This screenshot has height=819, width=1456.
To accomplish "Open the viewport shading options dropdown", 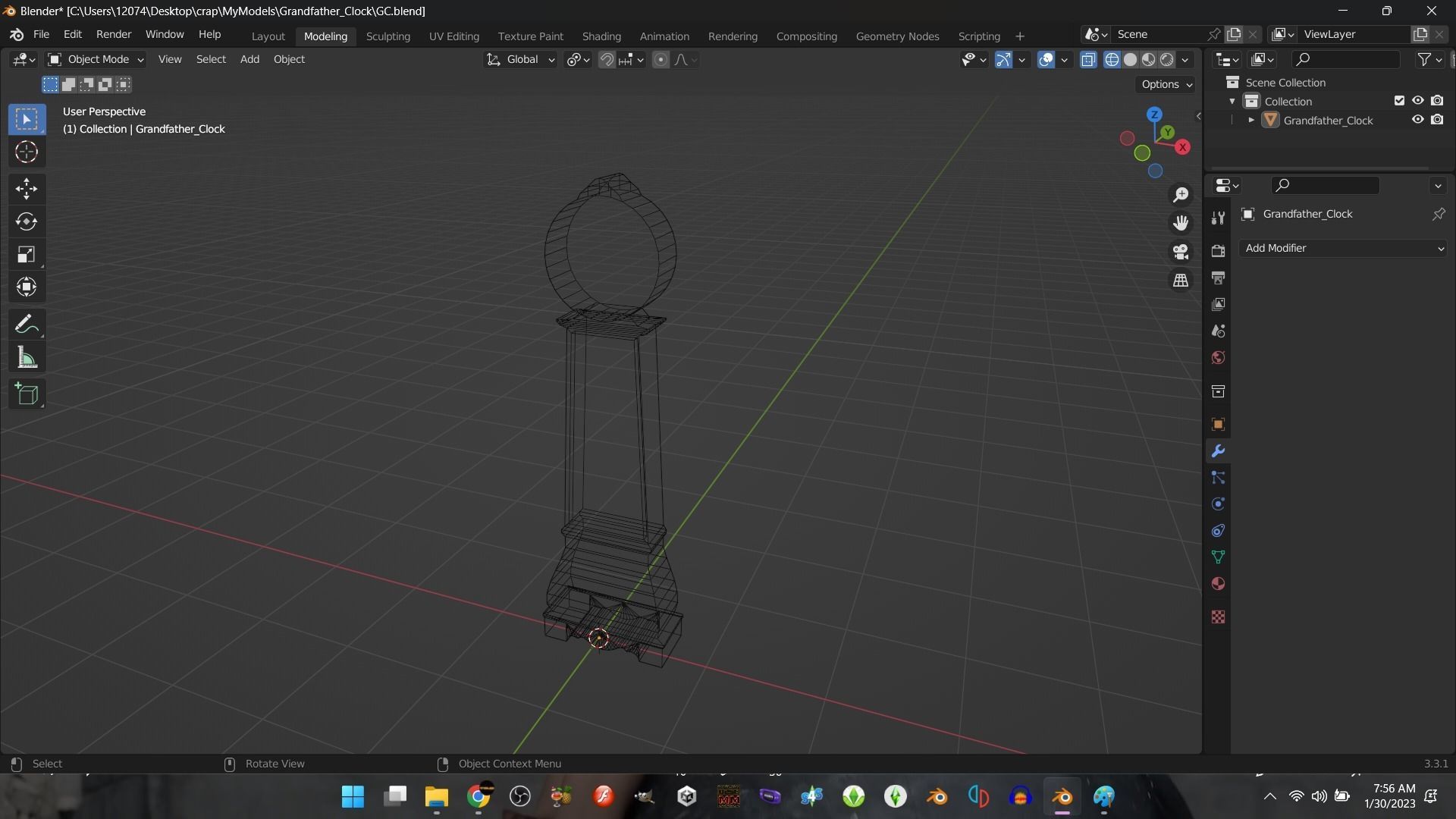I will [x=1185, y=59].
